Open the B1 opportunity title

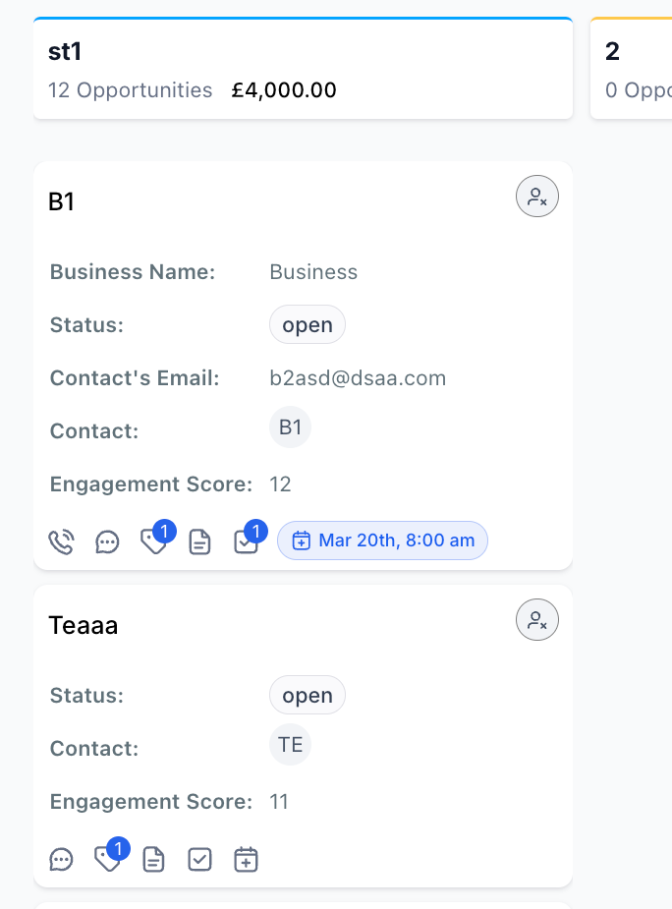(61, 202)
